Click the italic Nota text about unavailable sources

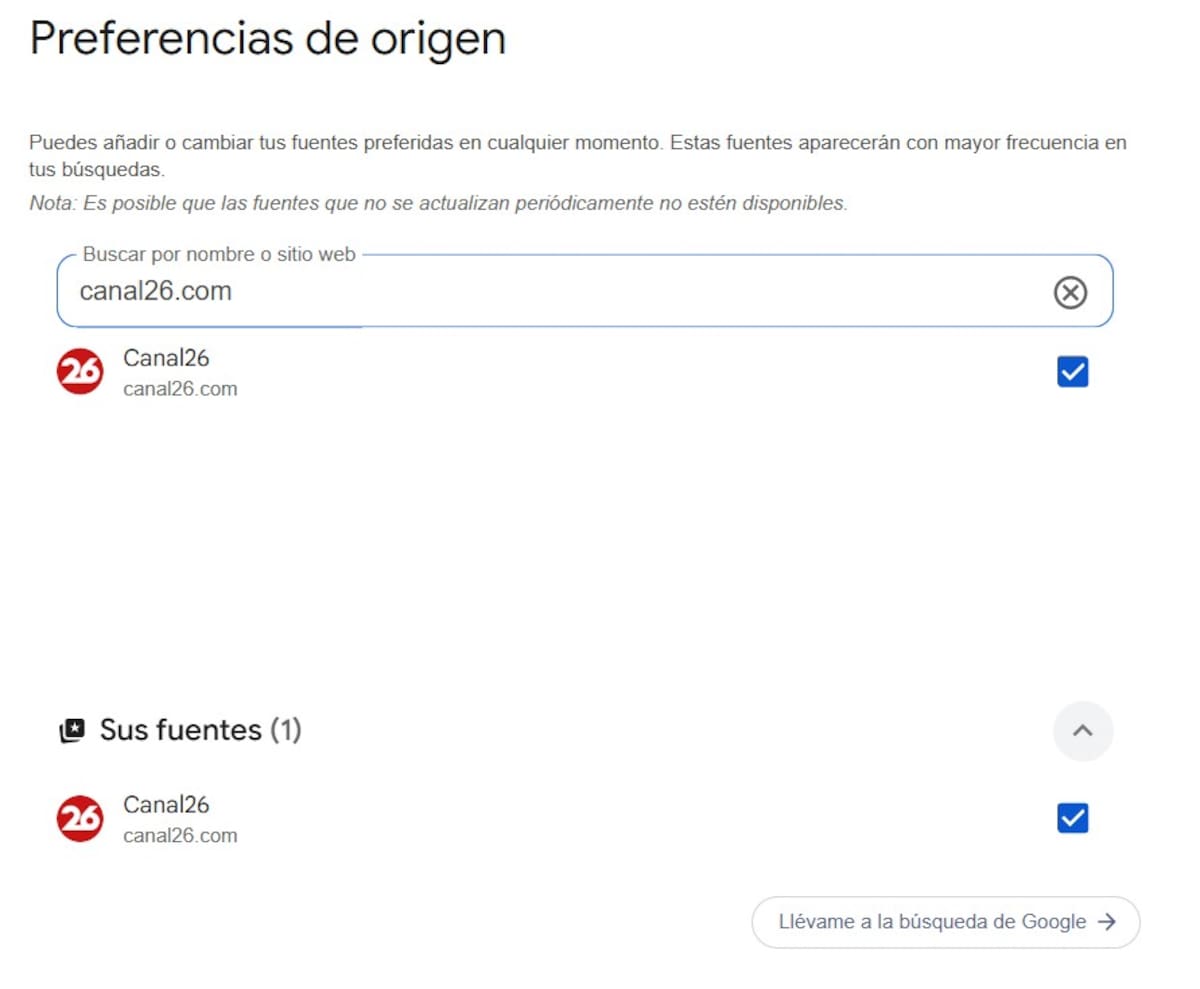[438, 203]
